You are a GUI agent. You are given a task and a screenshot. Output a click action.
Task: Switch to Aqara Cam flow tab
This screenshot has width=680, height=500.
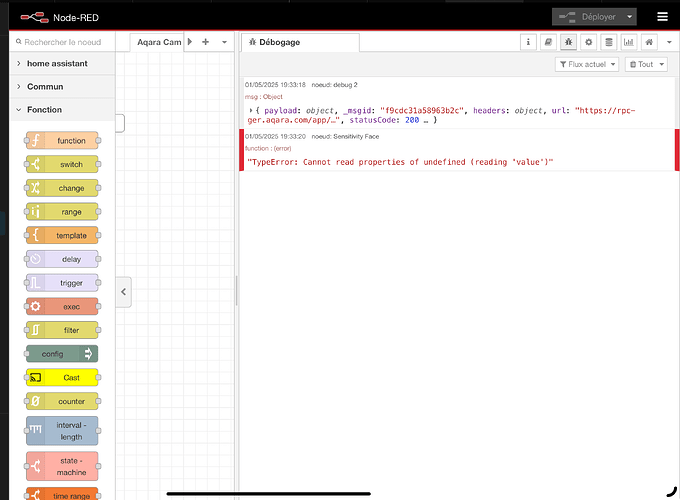pyautogui.click(x=157, y=42)
